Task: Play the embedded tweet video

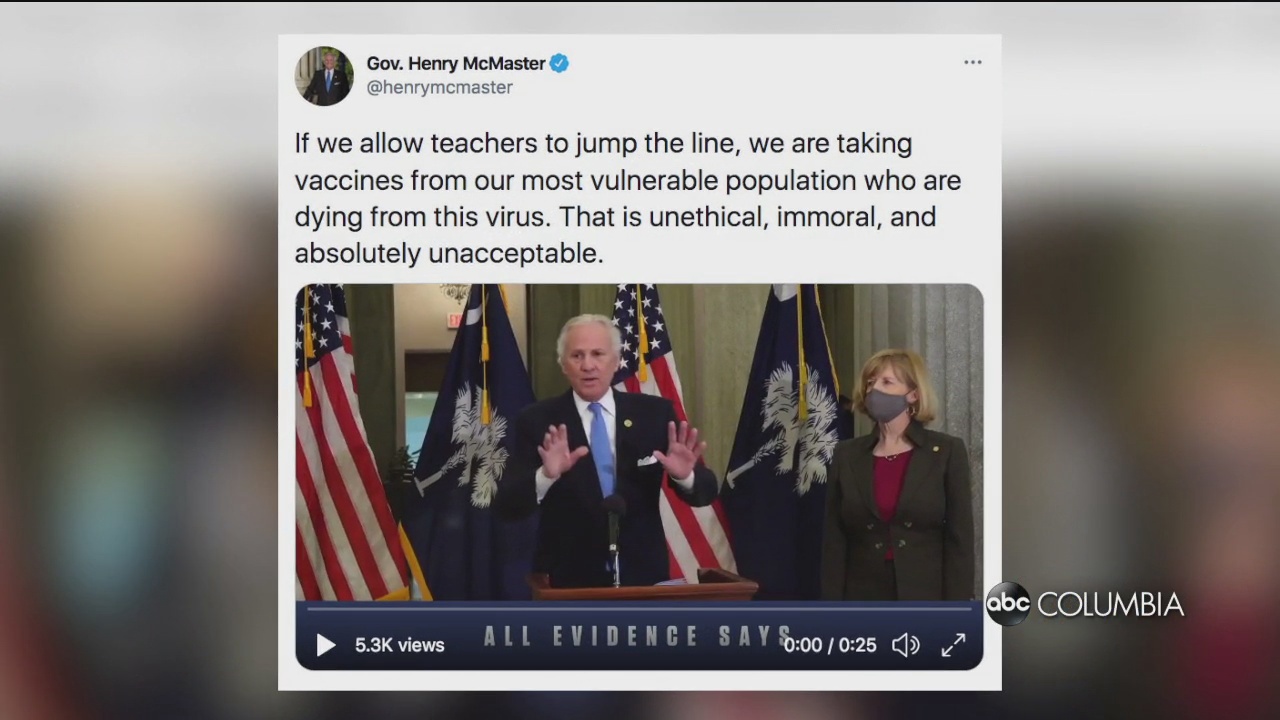Action: click(326, 645)
